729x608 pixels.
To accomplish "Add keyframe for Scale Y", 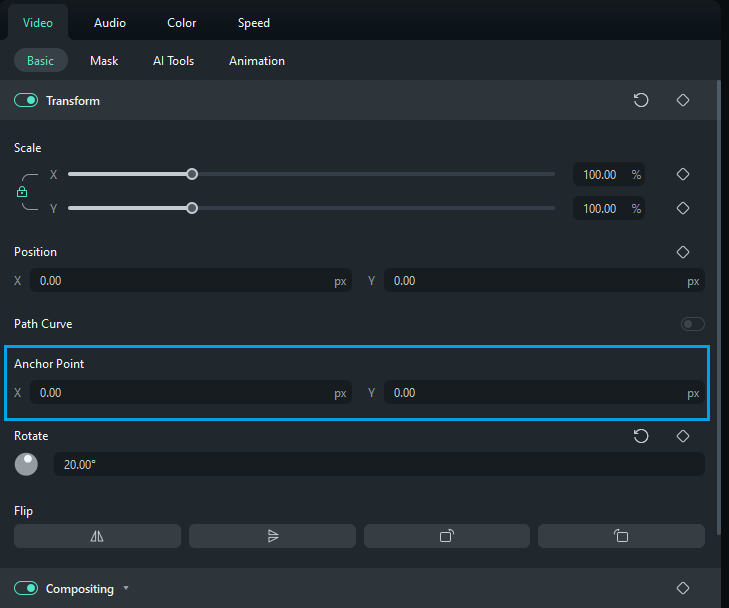I will tap(683, 208).
